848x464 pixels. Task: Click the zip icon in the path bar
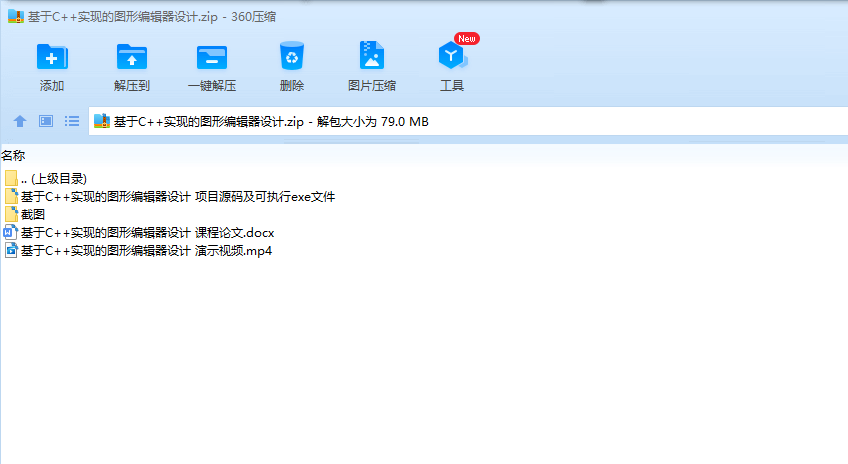[x=102, y=121]
